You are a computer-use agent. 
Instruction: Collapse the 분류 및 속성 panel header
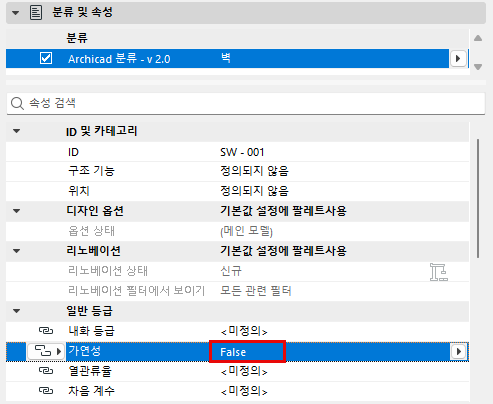[x=15, y=13]
